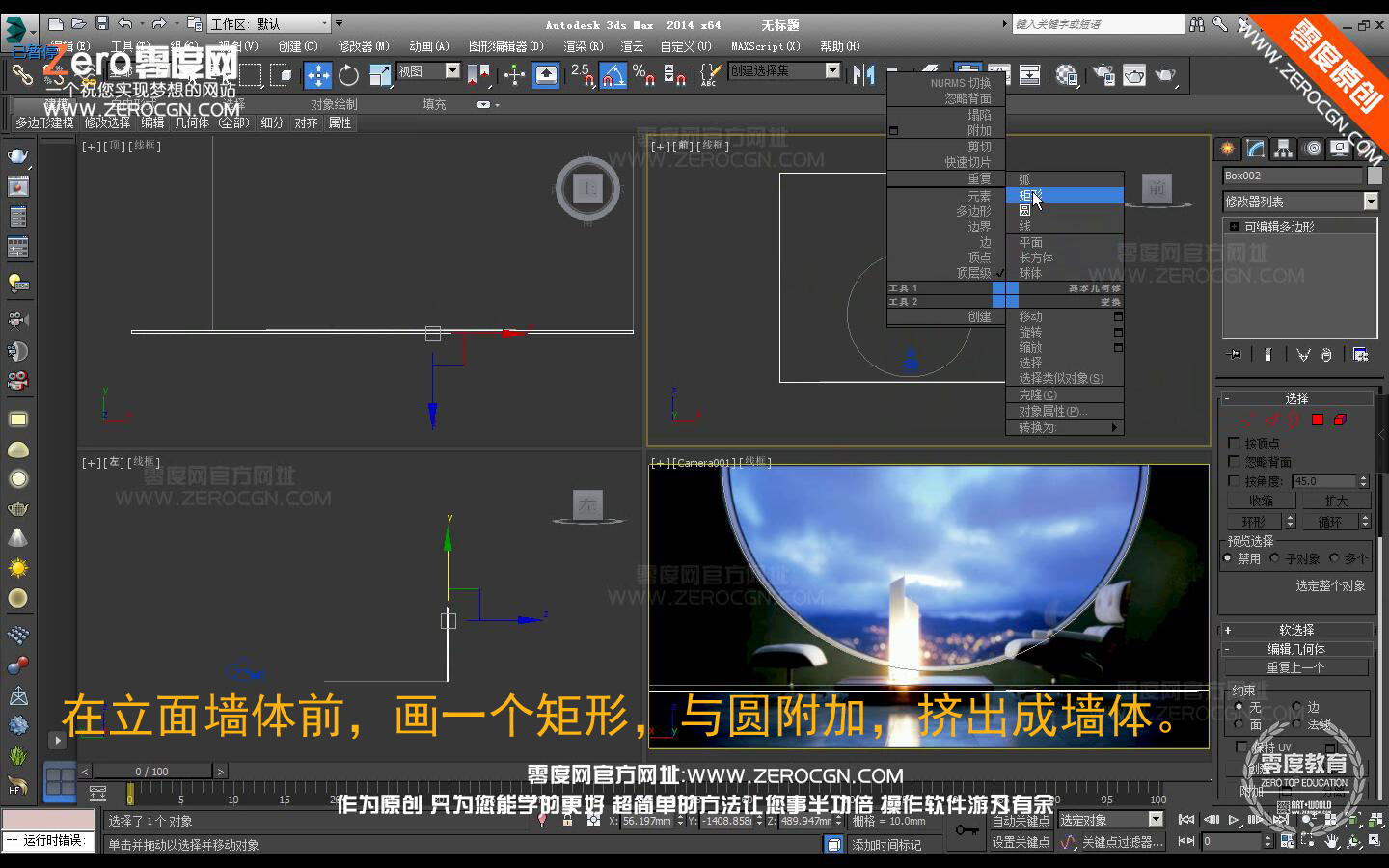The image size is (1389, 868).
Task: Click the Save File icon
Action: click(x=102, y=23)
